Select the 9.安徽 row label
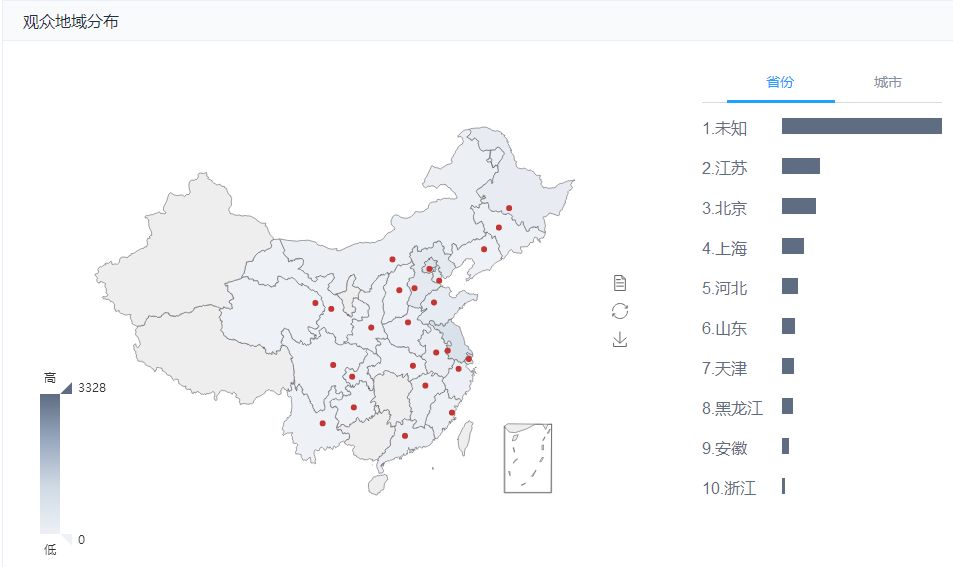 pos(724,448)
